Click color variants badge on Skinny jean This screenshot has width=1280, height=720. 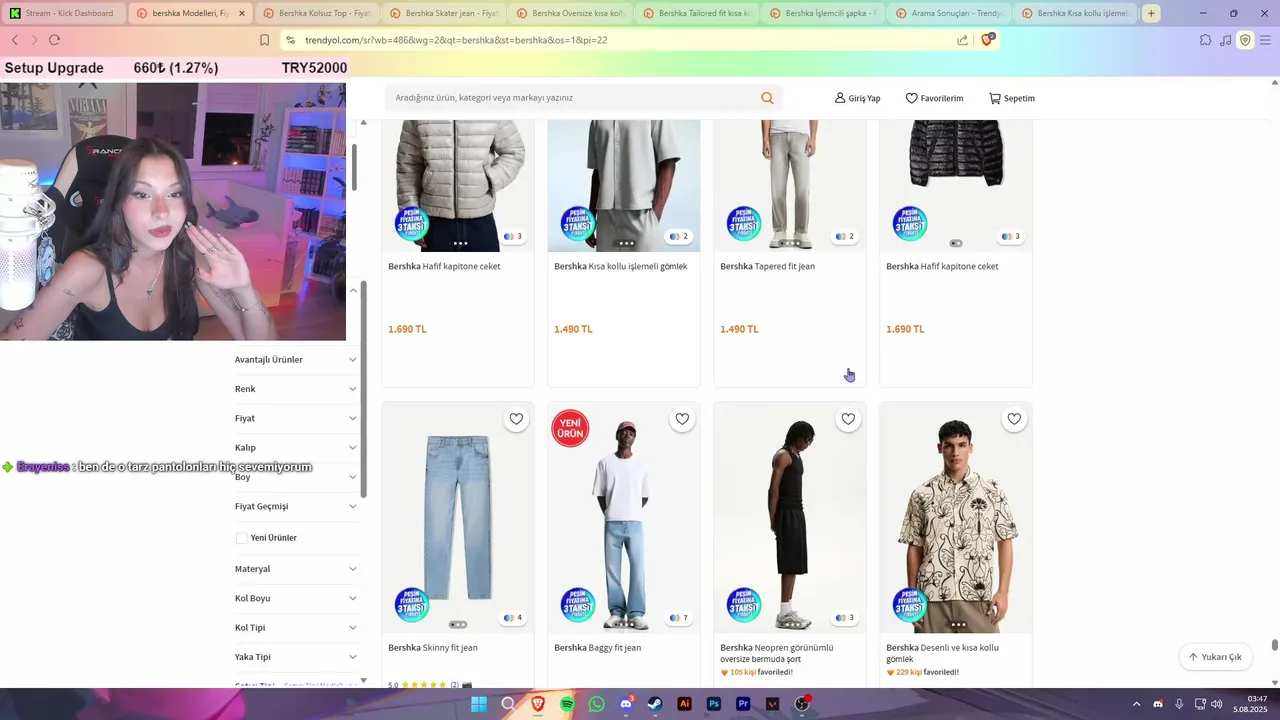[x=513, y=618]
